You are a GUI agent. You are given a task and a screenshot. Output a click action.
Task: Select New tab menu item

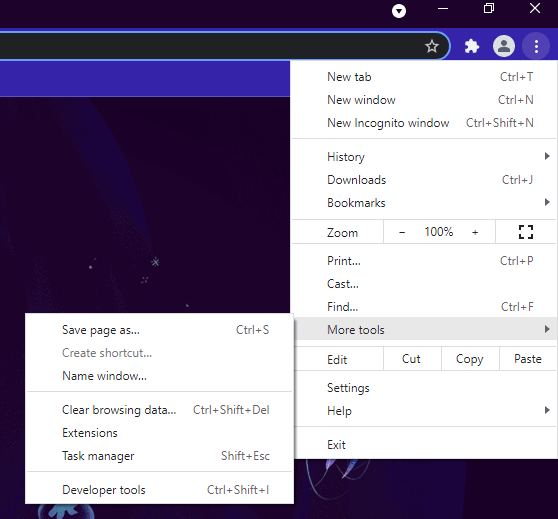pyautogui.click(x=424, y=77)
